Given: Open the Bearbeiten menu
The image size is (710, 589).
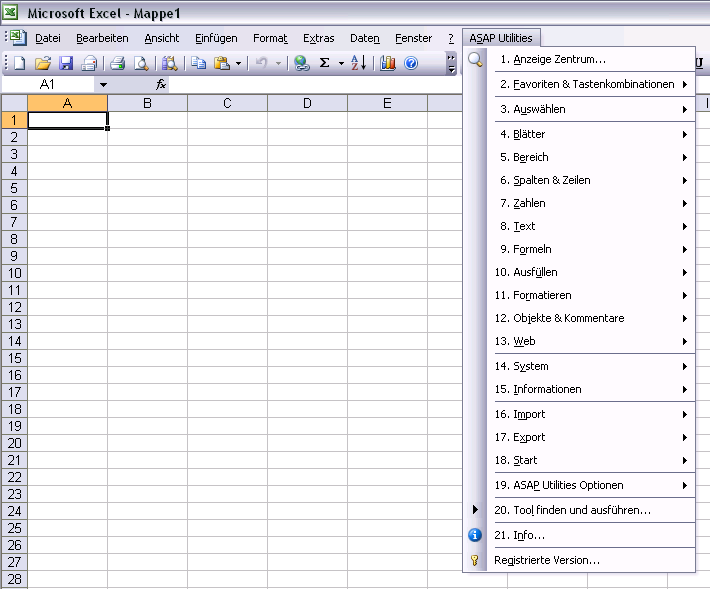Looking at the screenshot, I should (102, 38).
